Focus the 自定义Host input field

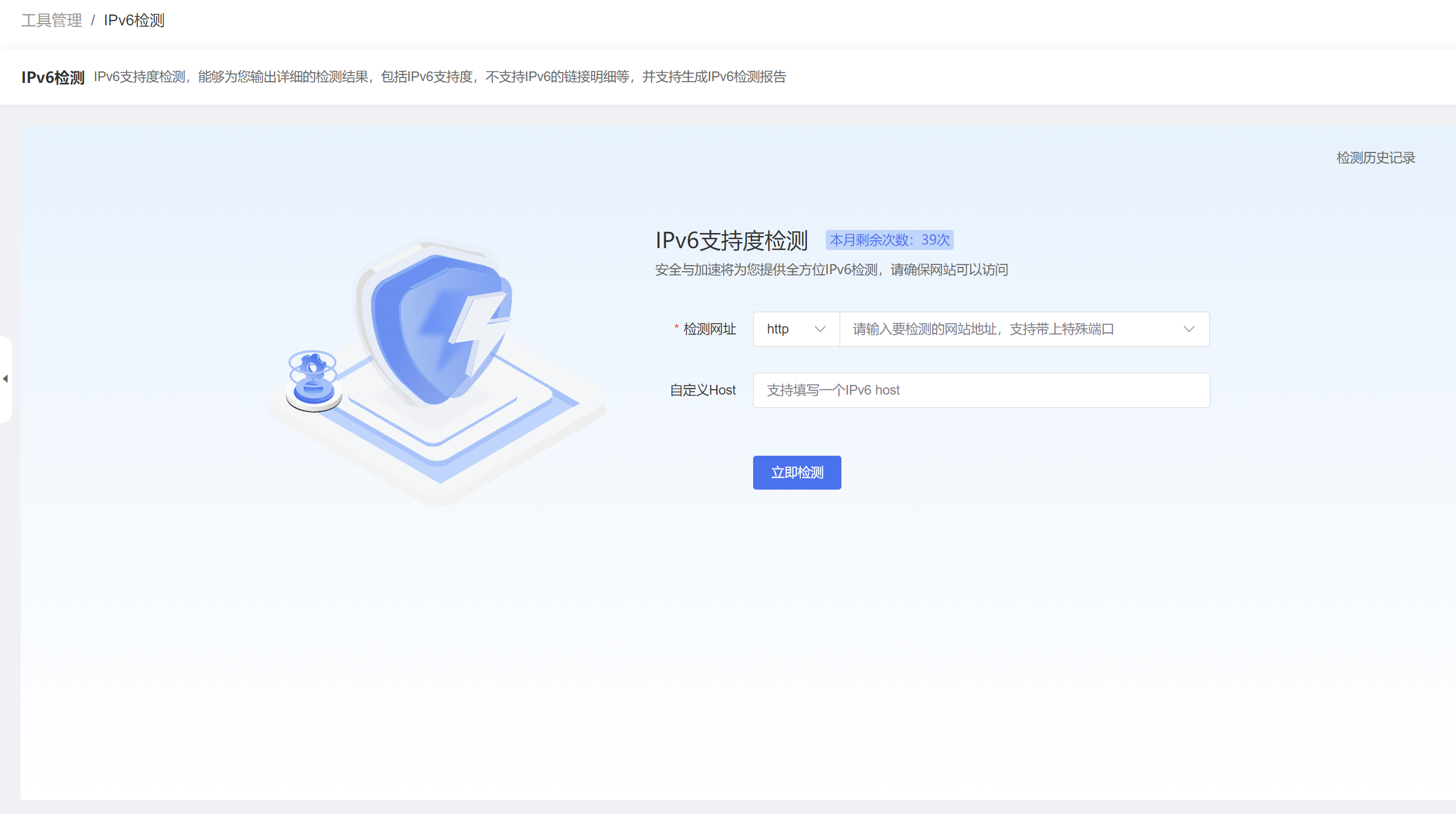[x=981, y=390]
